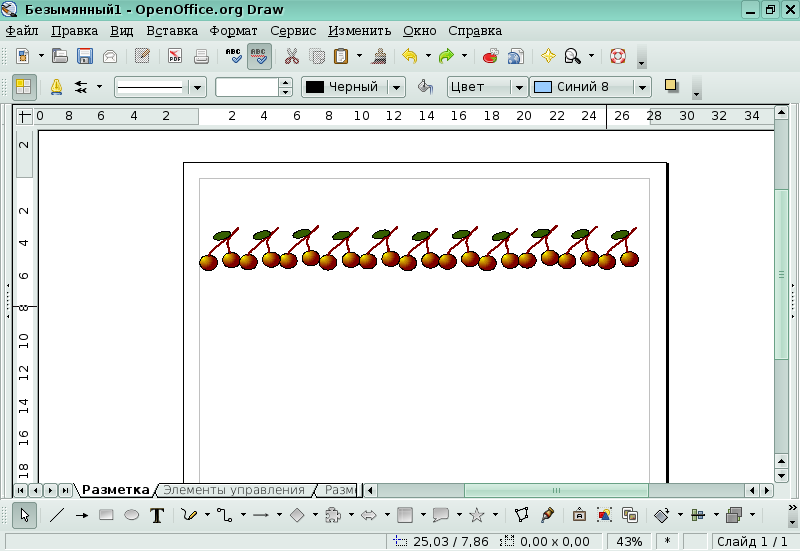This screenshot has height=551, width=800.
Task: Select the Ellipse tool
Action: click(132, 515)
